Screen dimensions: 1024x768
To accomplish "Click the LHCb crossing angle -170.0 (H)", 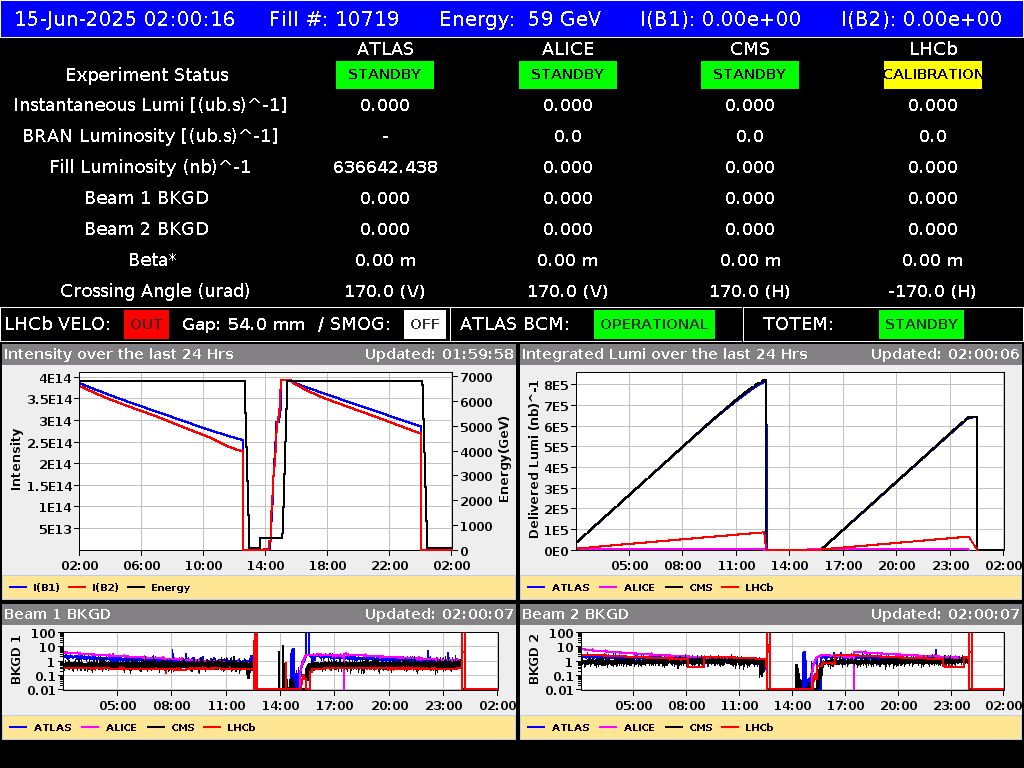I will (932, 291).
